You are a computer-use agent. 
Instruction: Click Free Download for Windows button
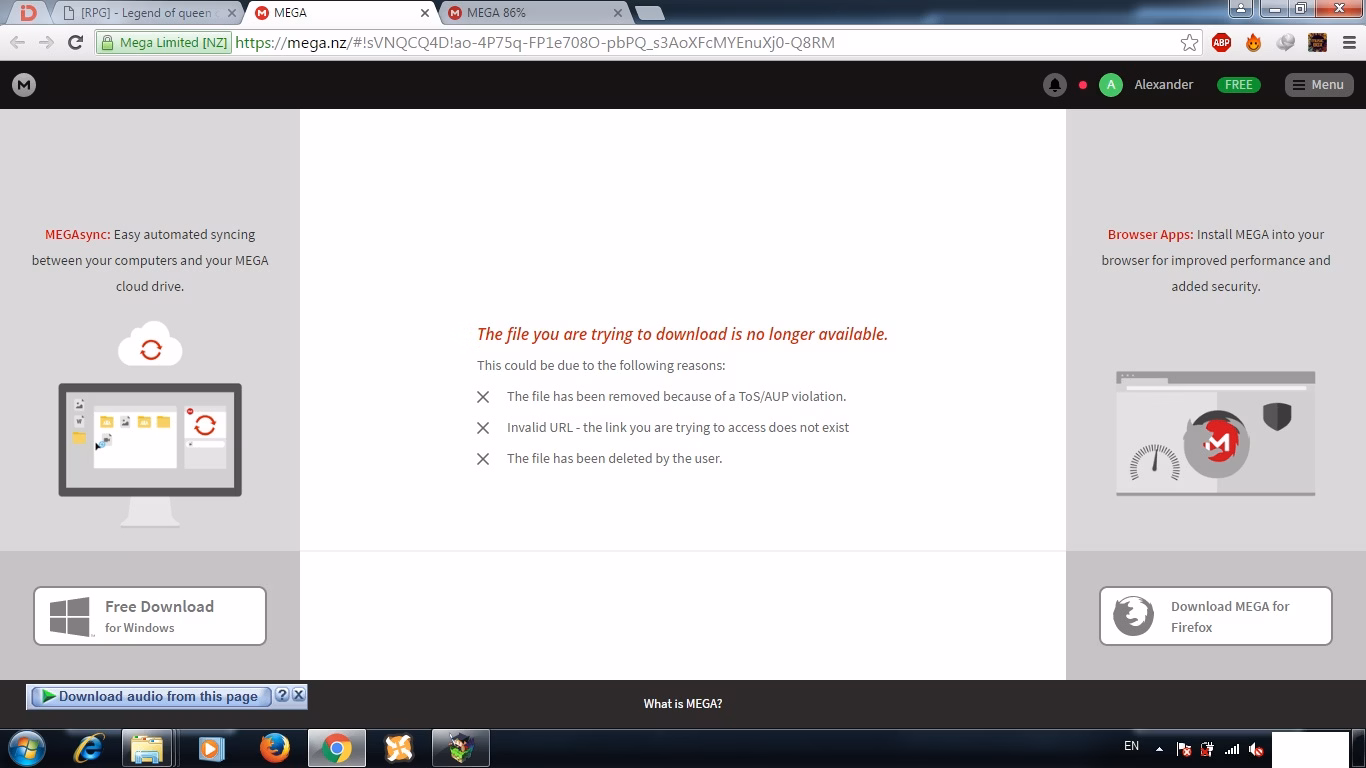click(150, 616)
